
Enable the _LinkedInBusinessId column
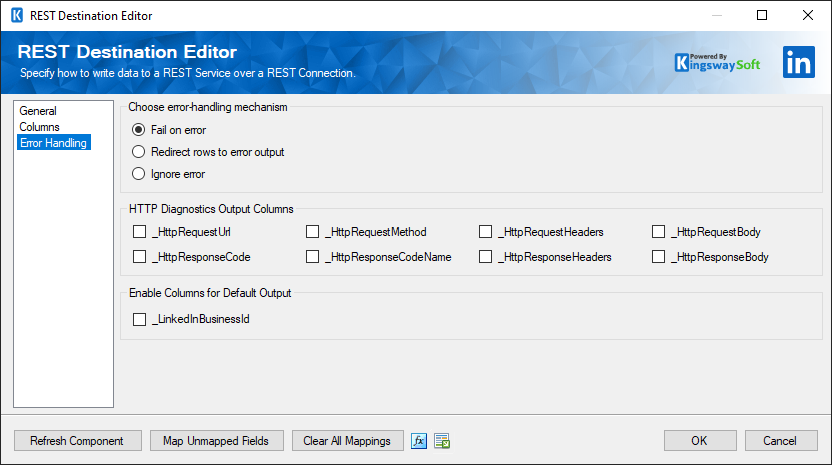[140, 319]
